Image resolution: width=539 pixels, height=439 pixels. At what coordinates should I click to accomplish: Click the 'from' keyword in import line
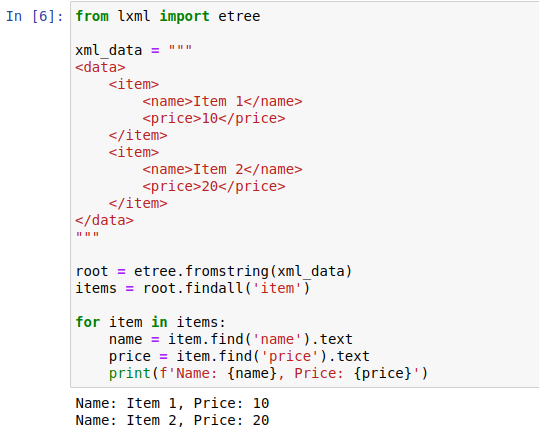pos(92,16)
